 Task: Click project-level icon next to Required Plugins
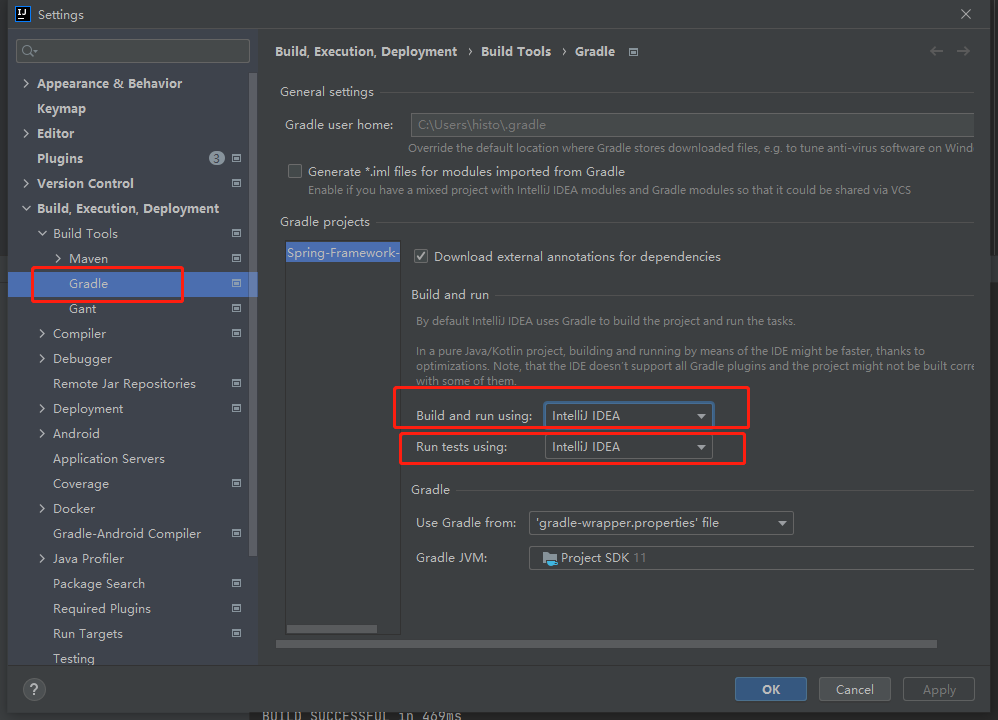click(x=237, y=608)
